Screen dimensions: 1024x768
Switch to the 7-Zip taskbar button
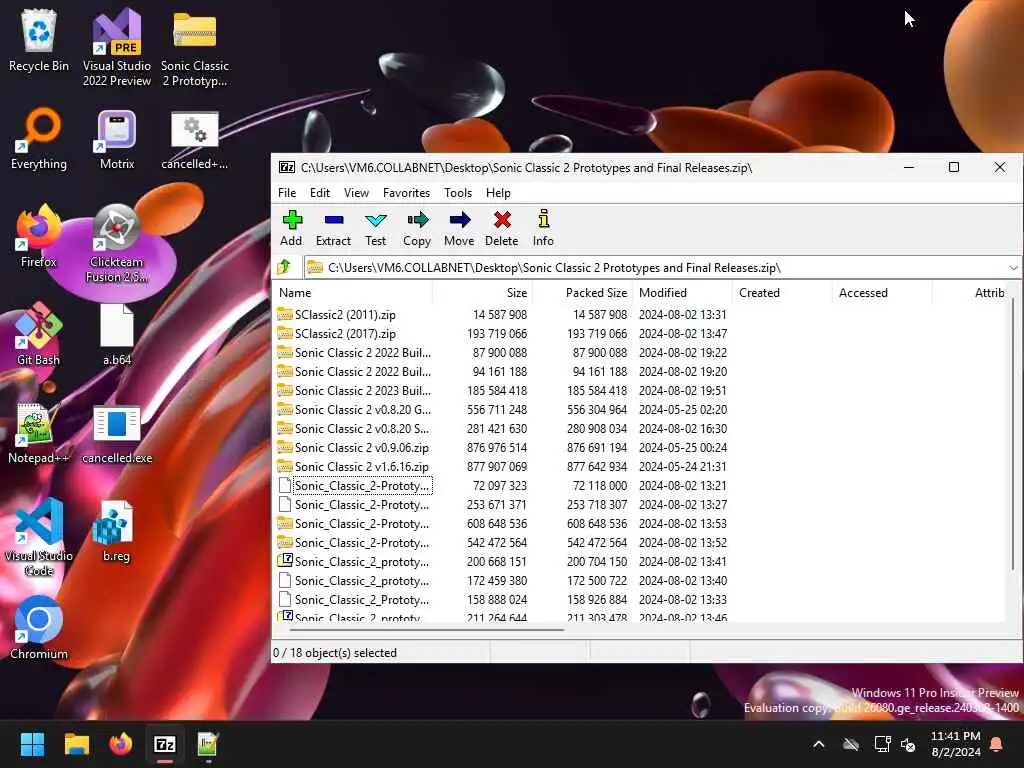[x=165, y=744]
